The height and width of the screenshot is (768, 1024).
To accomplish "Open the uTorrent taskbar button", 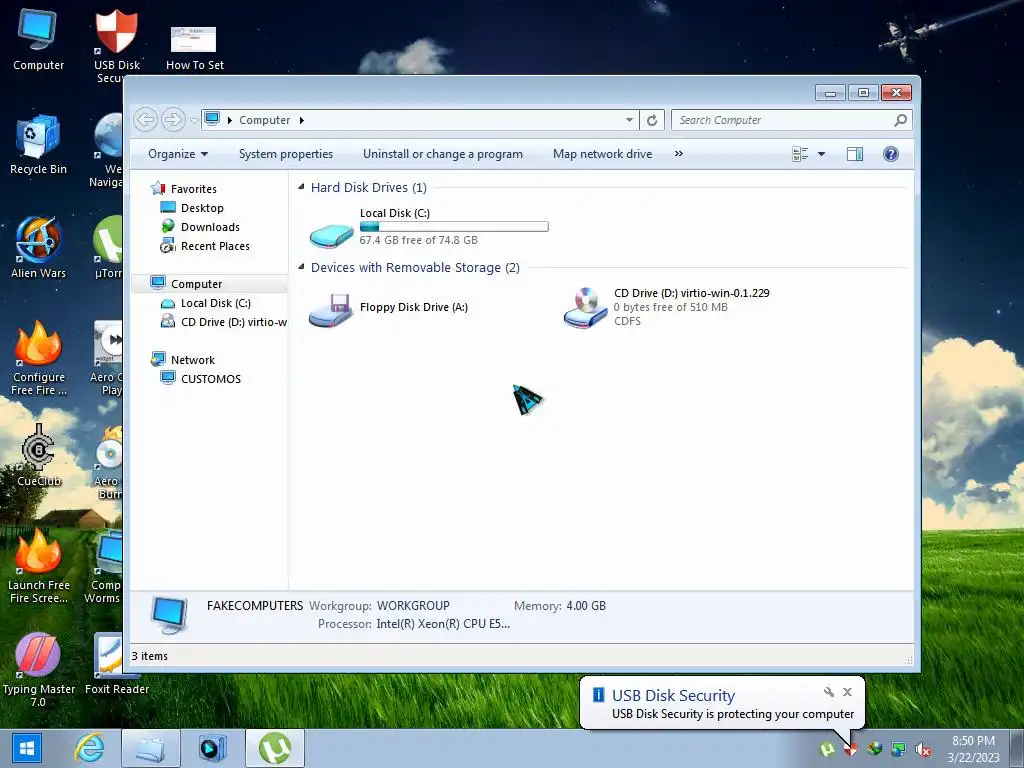I will (275, 748).
